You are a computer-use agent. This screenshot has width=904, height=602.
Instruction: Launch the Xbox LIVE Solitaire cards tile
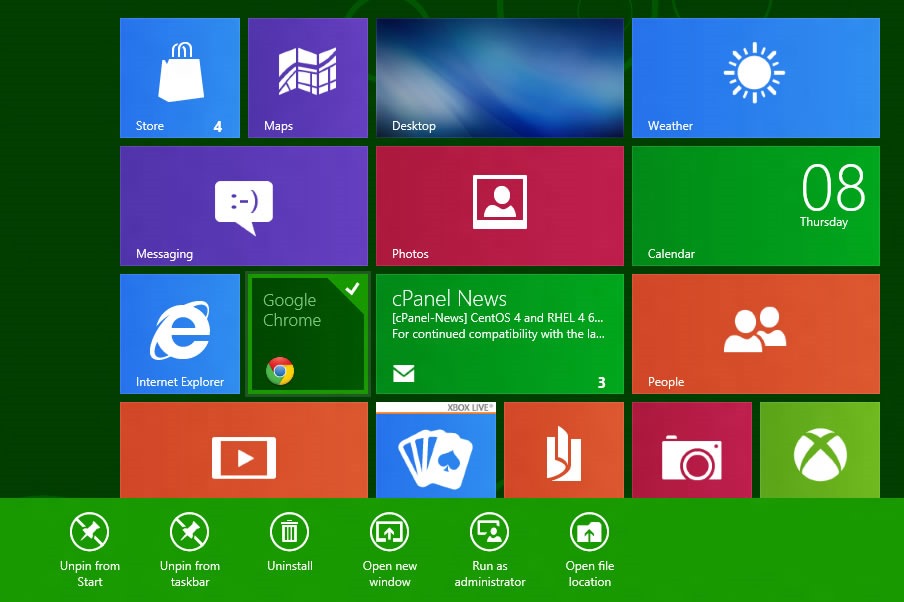click(x=436, y=452)
